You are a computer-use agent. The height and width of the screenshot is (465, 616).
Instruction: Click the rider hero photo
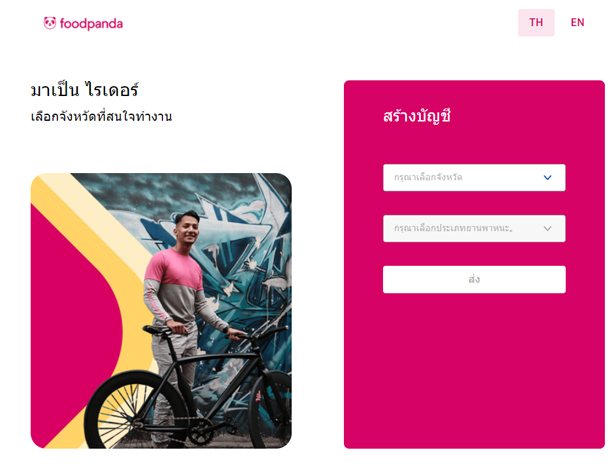click(161, 311)
